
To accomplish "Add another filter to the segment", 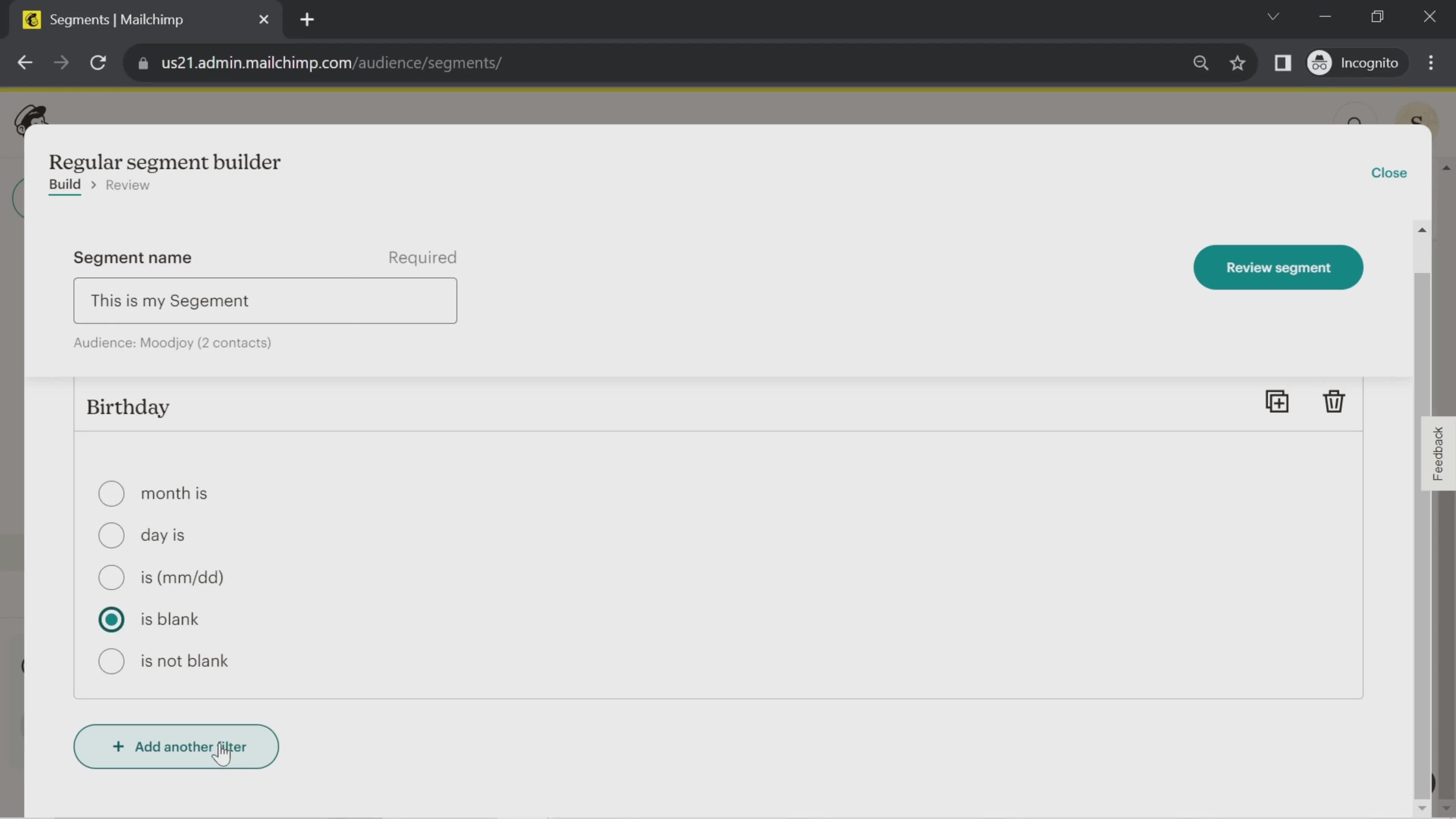I will [x=176, y=746].
